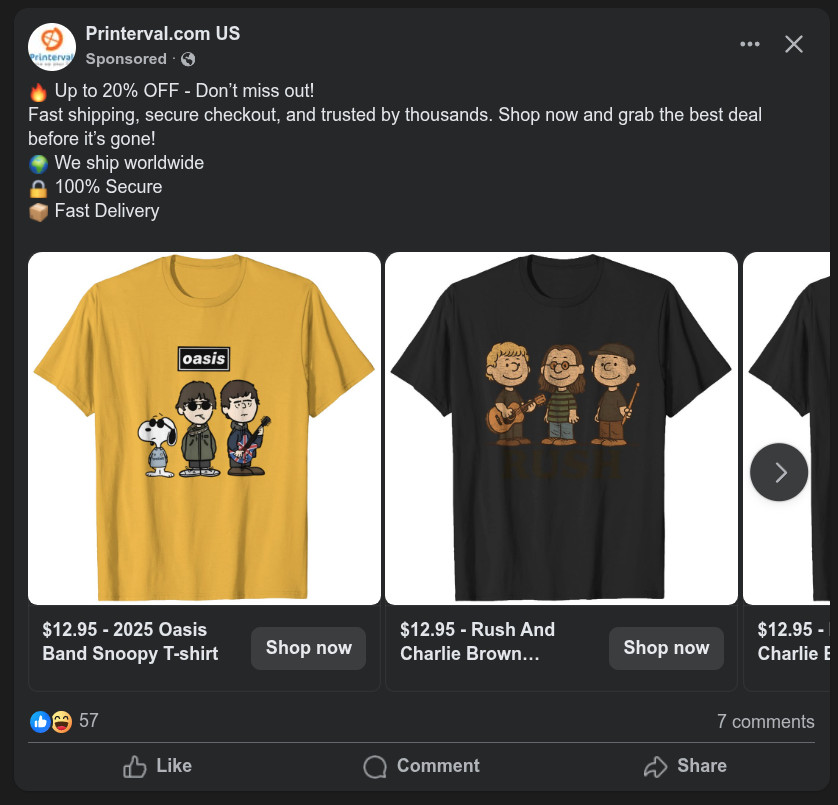The width and height of the screenshot is (838, 805).
Task: Close the sponsored post with X
Action: (794, 44)
